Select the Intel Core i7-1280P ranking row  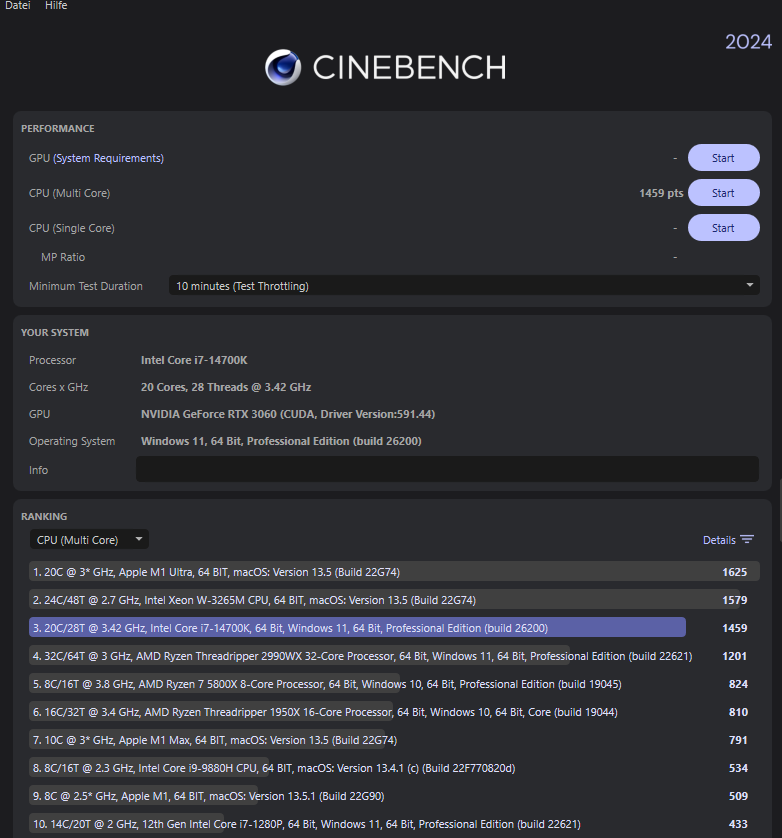[x=394, y=824]
